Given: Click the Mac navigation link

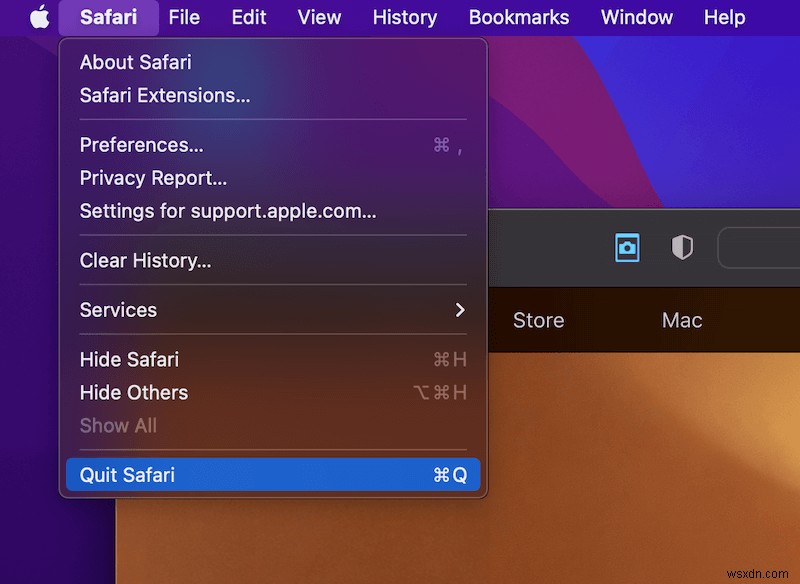Looking at the screenshot, I should point(681,320).
